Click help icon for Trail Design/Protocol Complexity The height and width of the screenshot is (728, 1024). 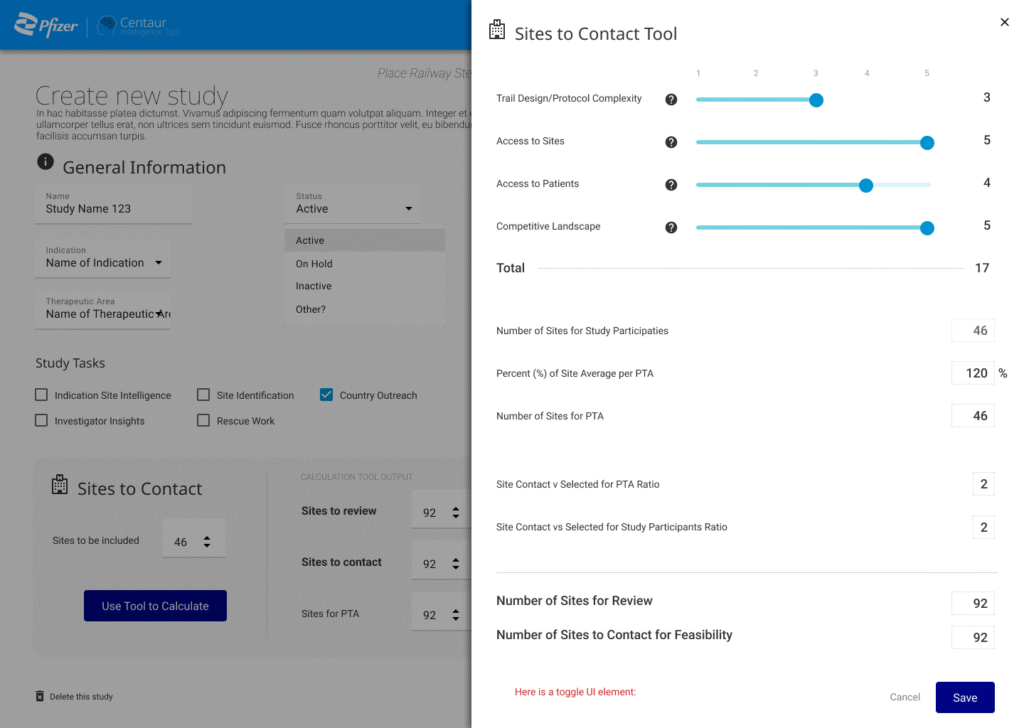click(671, 100)
